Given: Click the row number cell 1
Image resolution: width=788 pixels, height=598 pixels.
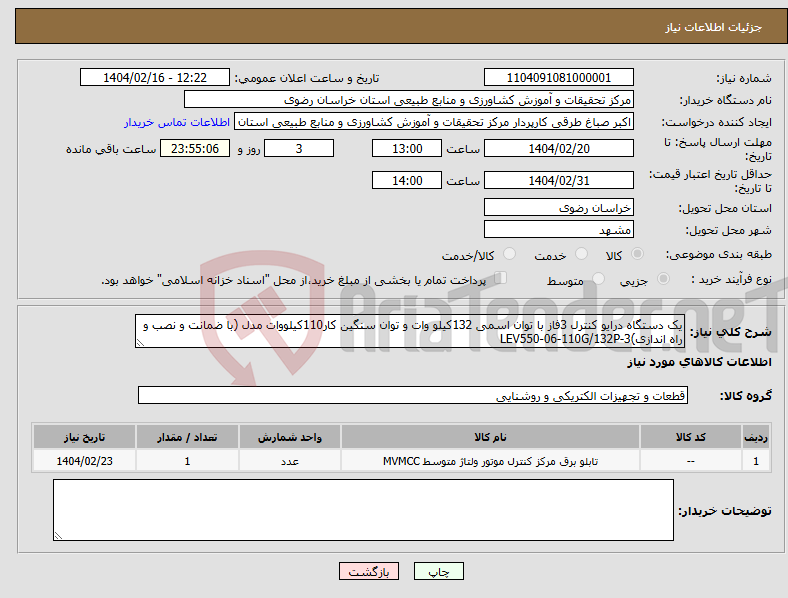Looking at the screenshot, I should pos(755,461).
